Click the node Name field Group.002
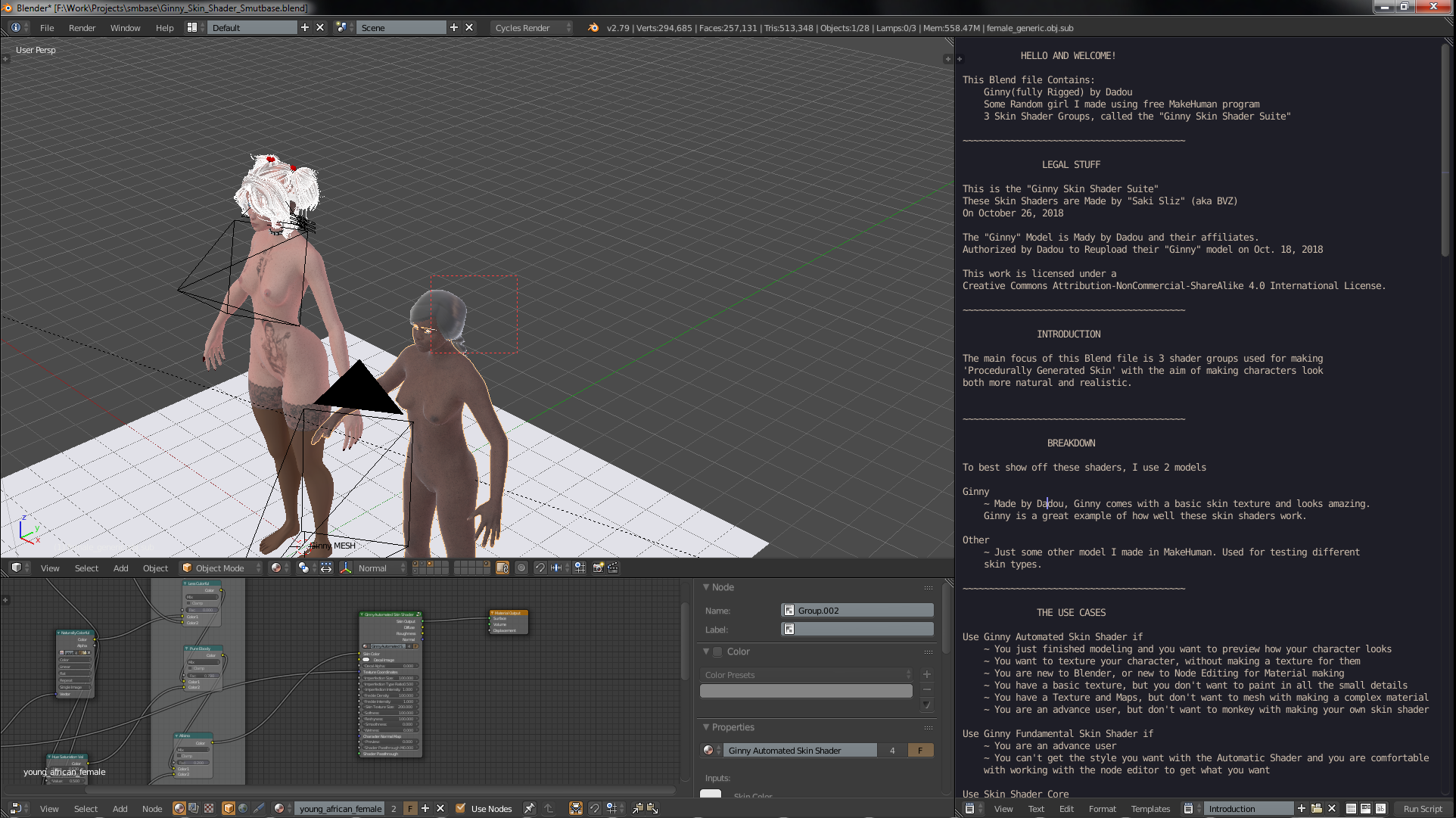Screen dimensions: 1456x818 tap(857, 611)
